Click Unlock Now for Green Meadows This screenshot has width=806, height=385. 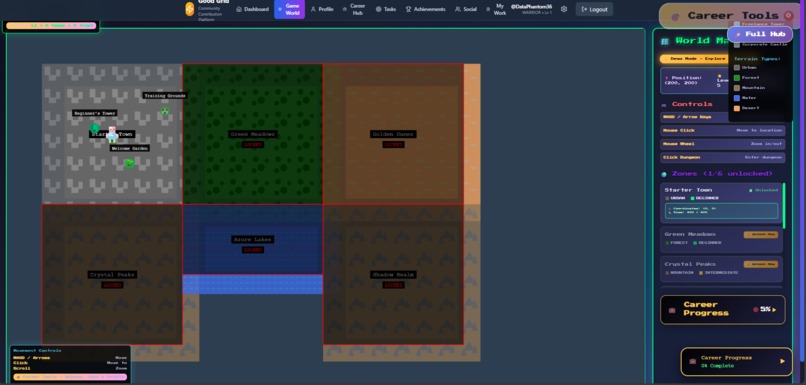coord(761,235)
